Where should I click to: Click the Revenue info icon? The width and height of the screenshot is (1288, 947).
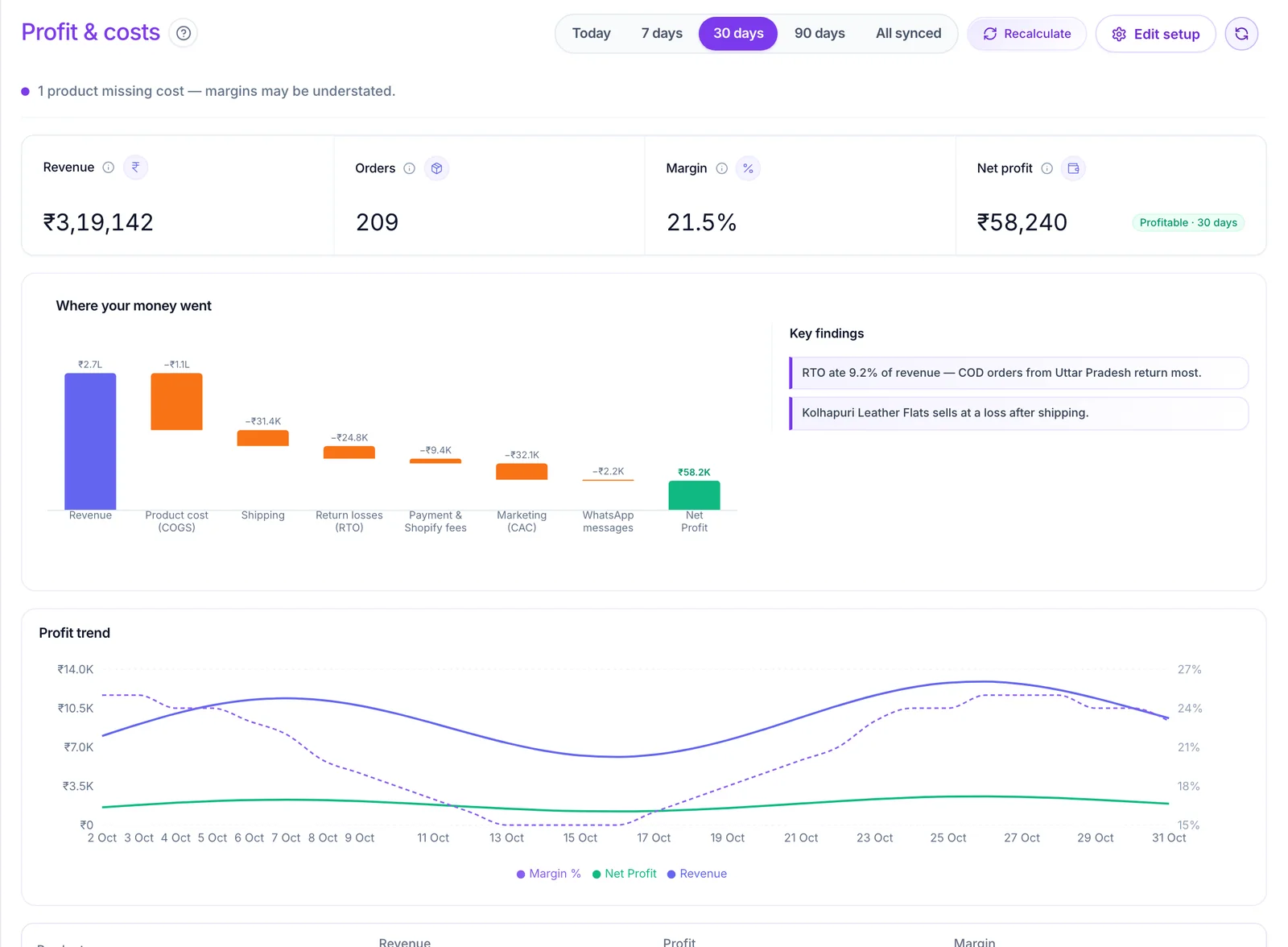coord(108,167)
